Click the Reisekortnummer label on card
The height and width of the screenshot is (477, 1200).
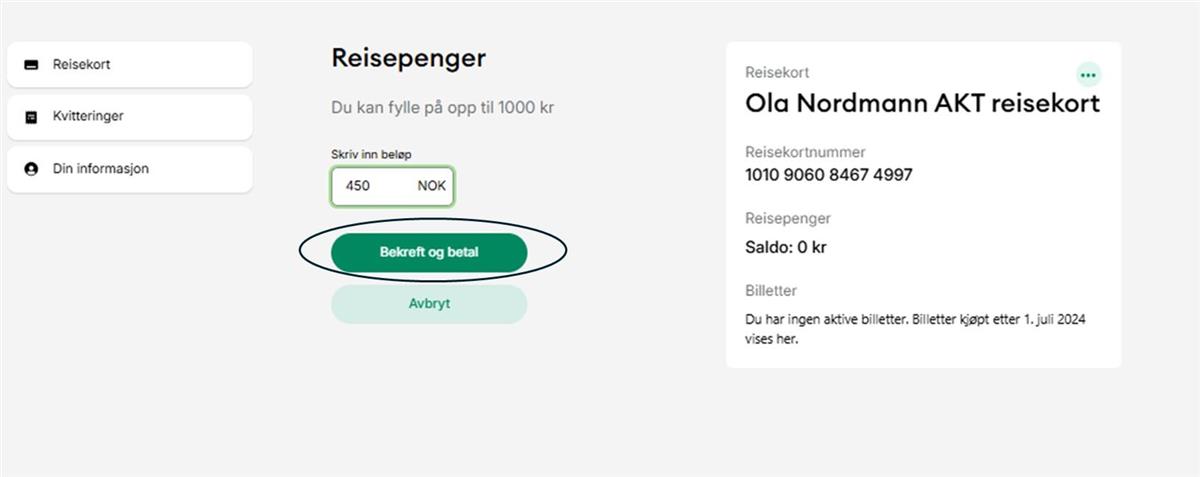coord(805,152)
